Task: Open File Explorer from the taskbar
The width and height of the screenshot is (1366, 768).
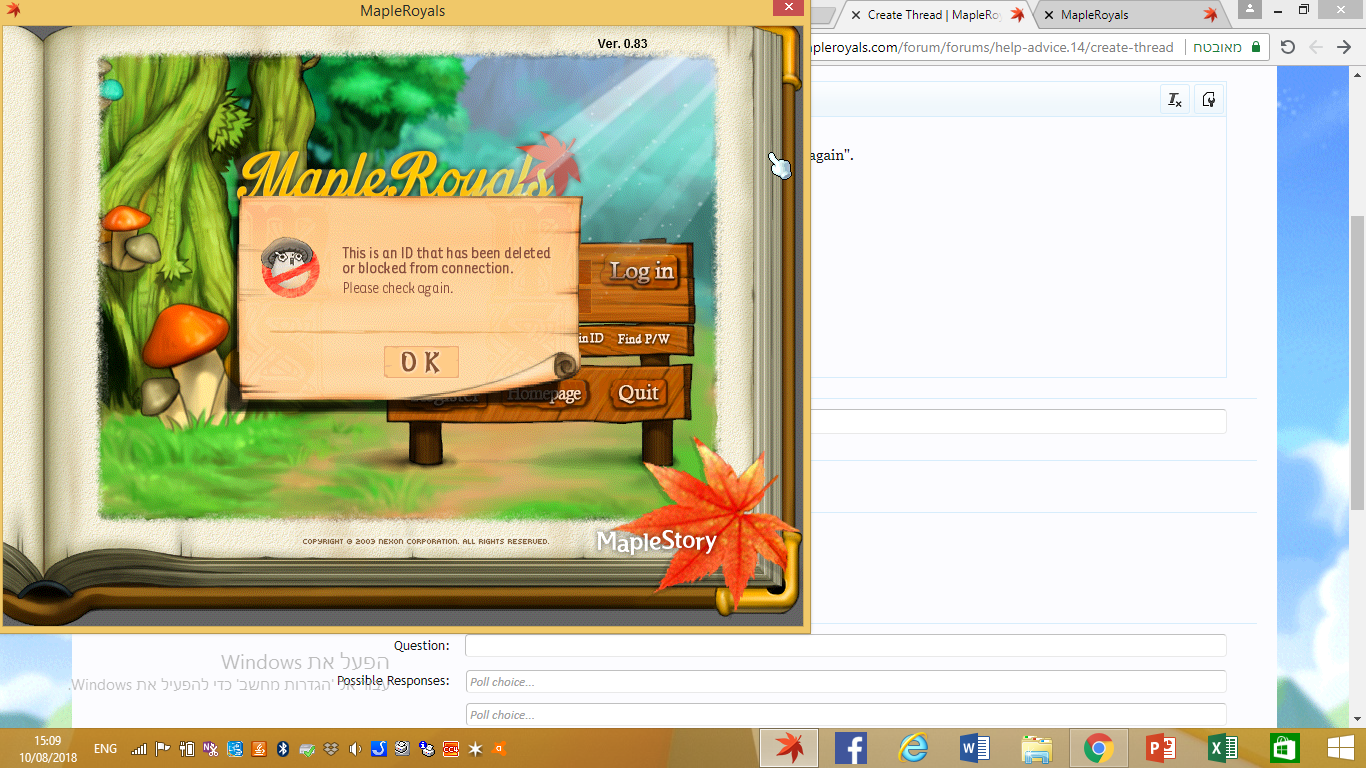Action: [1036, 748]
